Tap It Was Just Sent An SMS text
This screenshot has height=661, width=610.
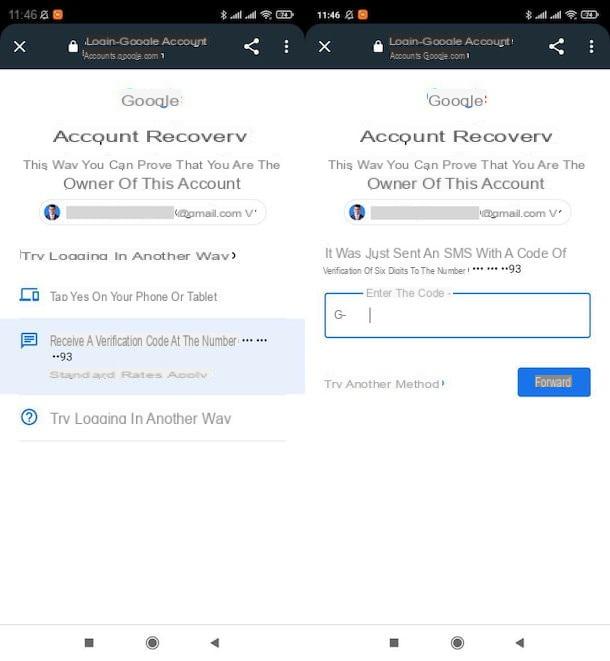click(446, 253)
